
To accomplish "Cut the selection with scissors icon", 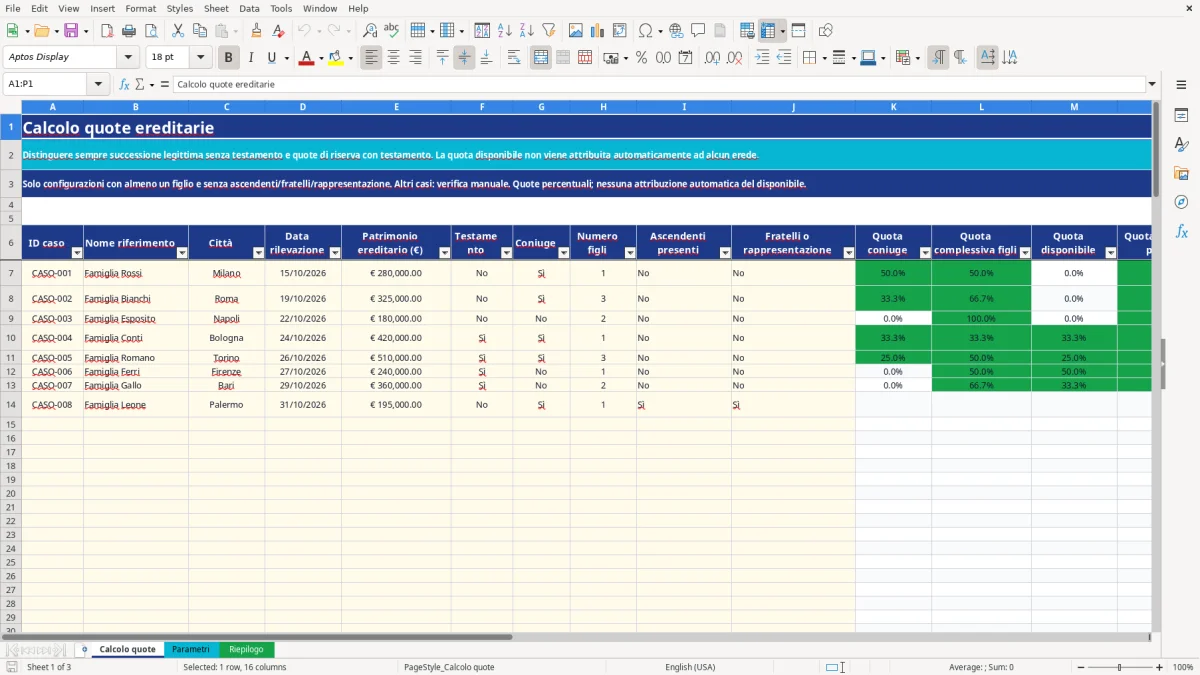I will click(x=178, y=30).
